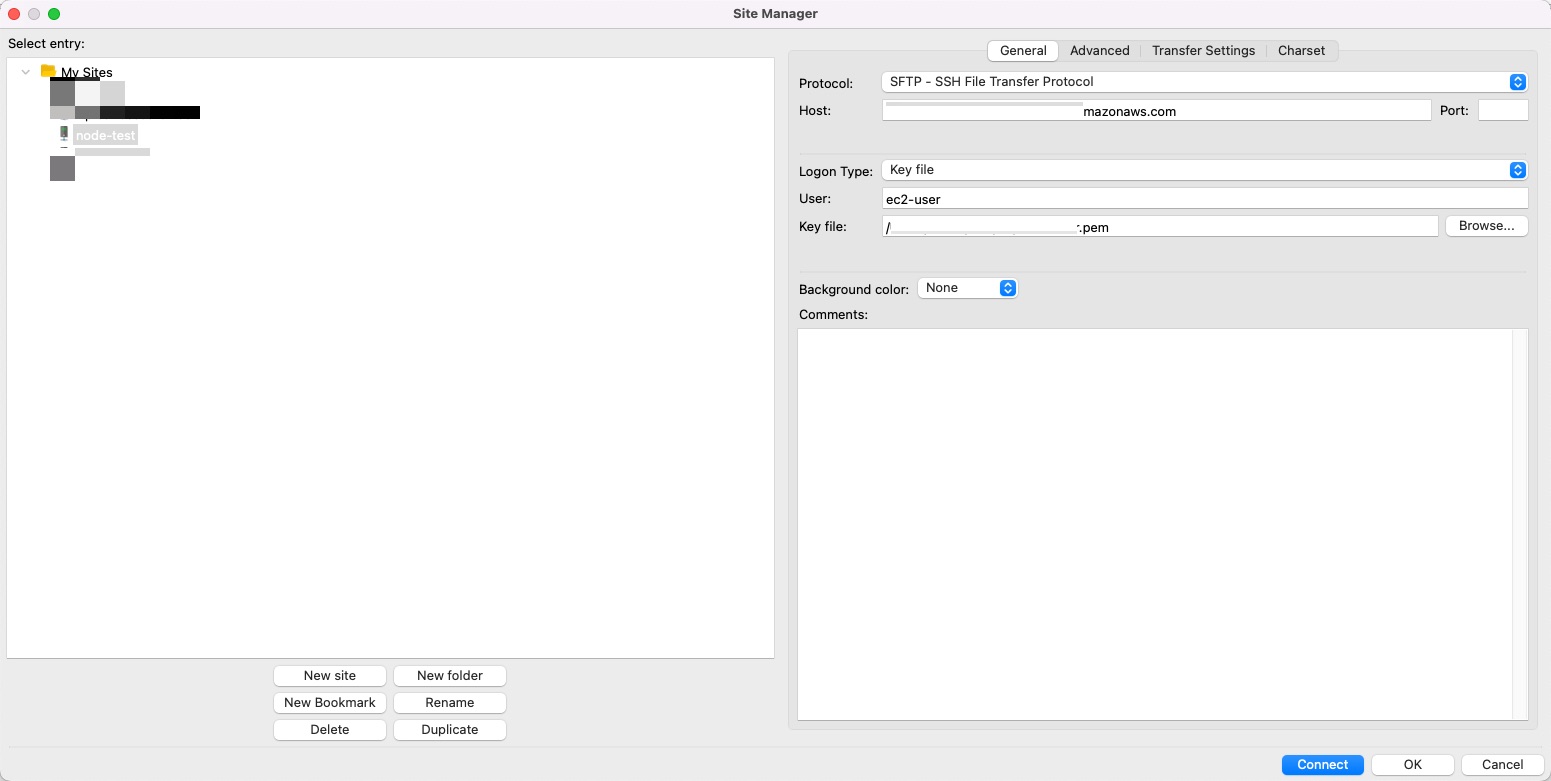Close the Site Manager window
This screenshot has width=1551, height=781.
(15, 14)
